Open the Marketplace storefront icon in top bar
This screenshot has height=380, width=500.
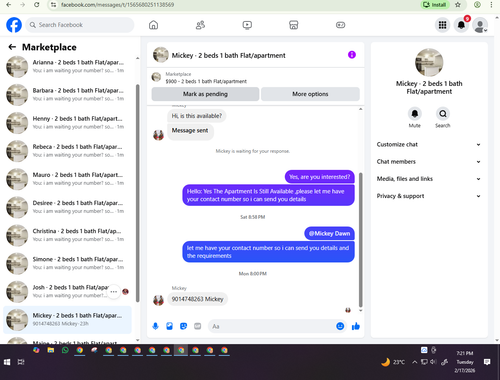[x=294, y=25]
